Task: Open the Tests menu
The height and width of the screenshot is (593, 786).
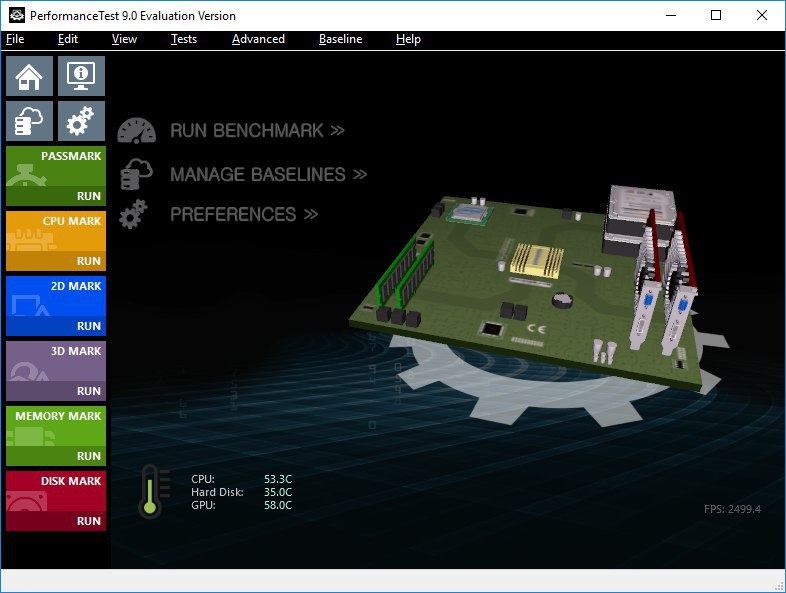Action: pos(184,39)
